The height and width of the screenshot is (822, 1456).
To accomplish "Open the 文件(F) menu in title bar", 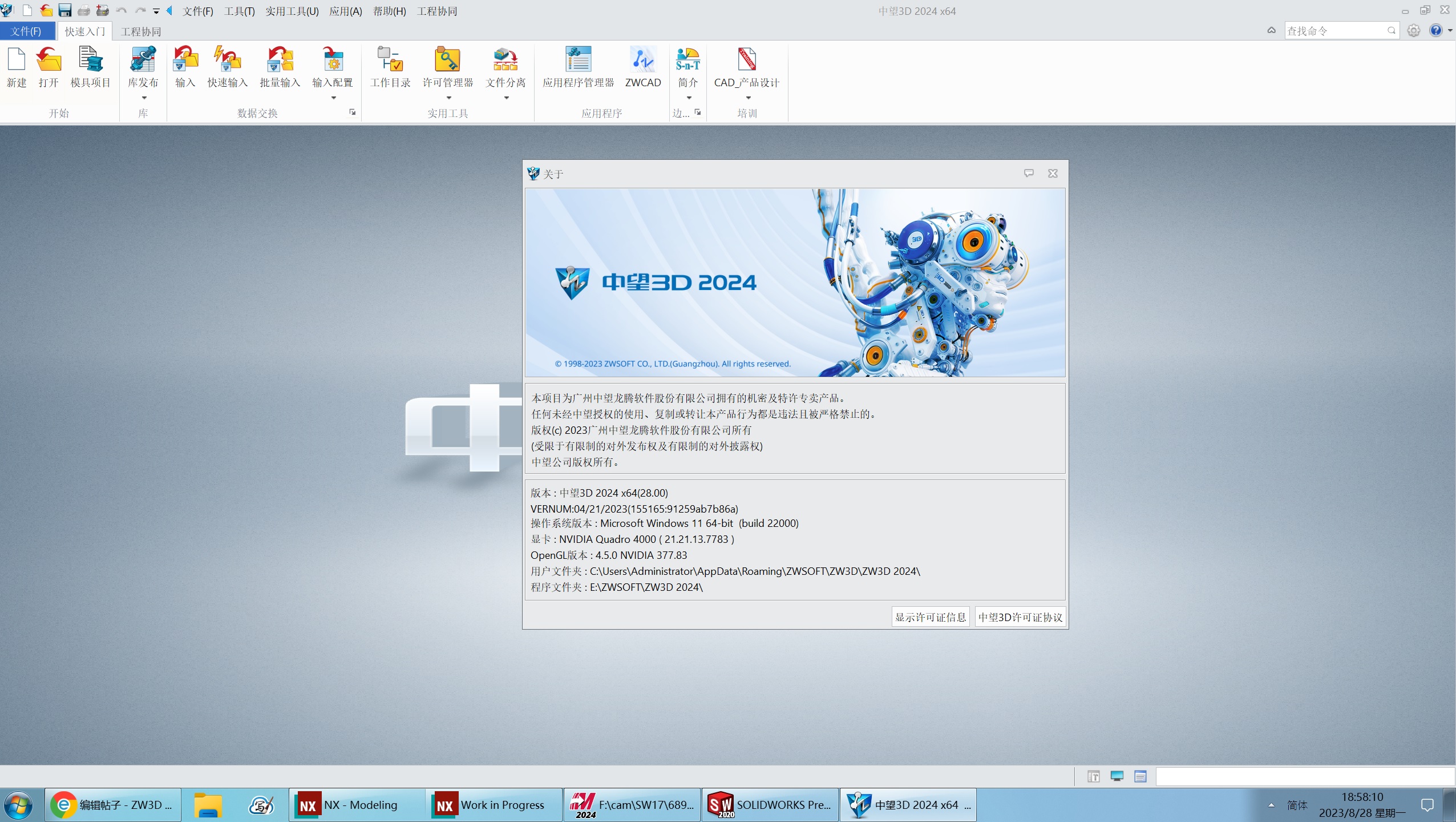I will [197, 11].
